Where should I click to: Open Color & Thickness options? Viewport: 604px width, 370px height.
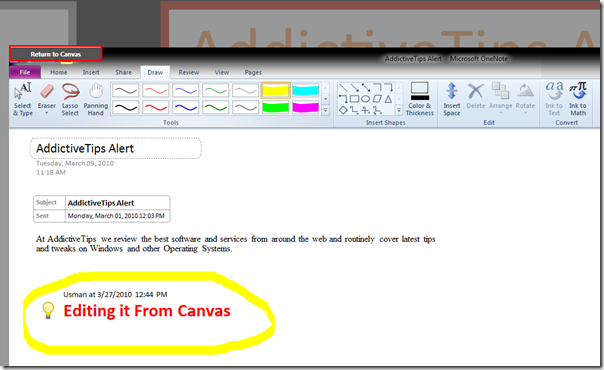pyautogui.click(x=419, y=99)
